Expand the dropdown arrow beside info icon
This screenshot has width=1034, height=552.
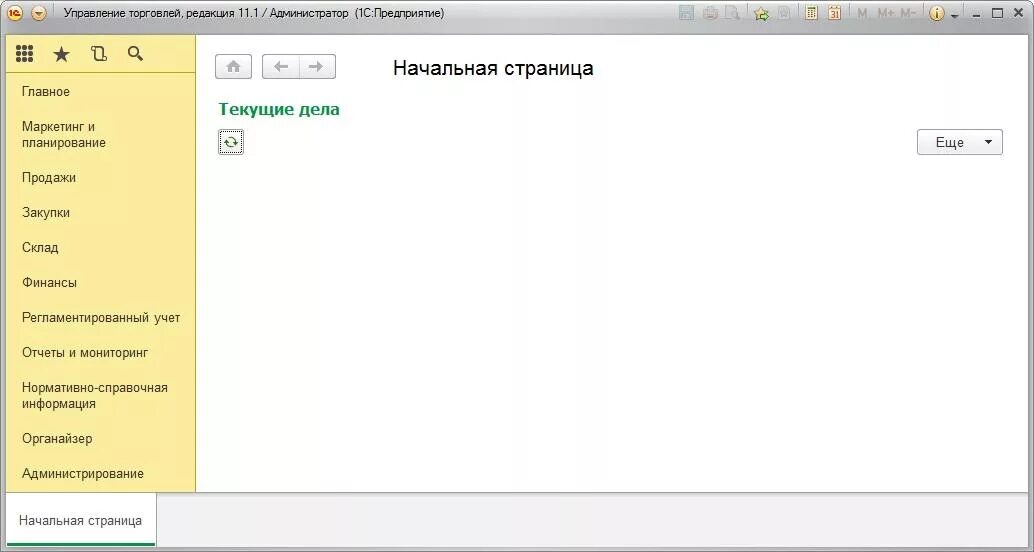tap(954, 15)
